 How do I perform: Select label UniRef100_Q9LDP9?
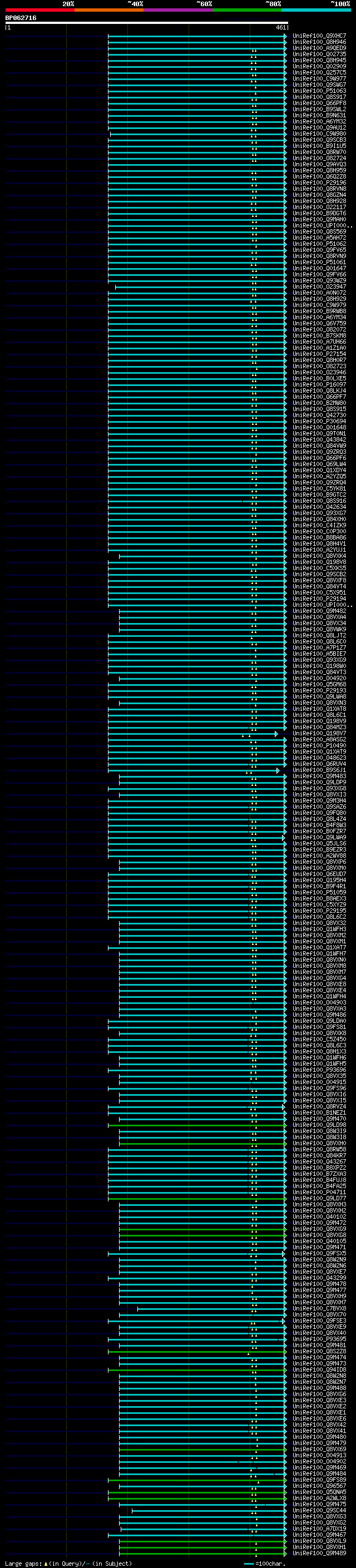click(x=319, y=782)
